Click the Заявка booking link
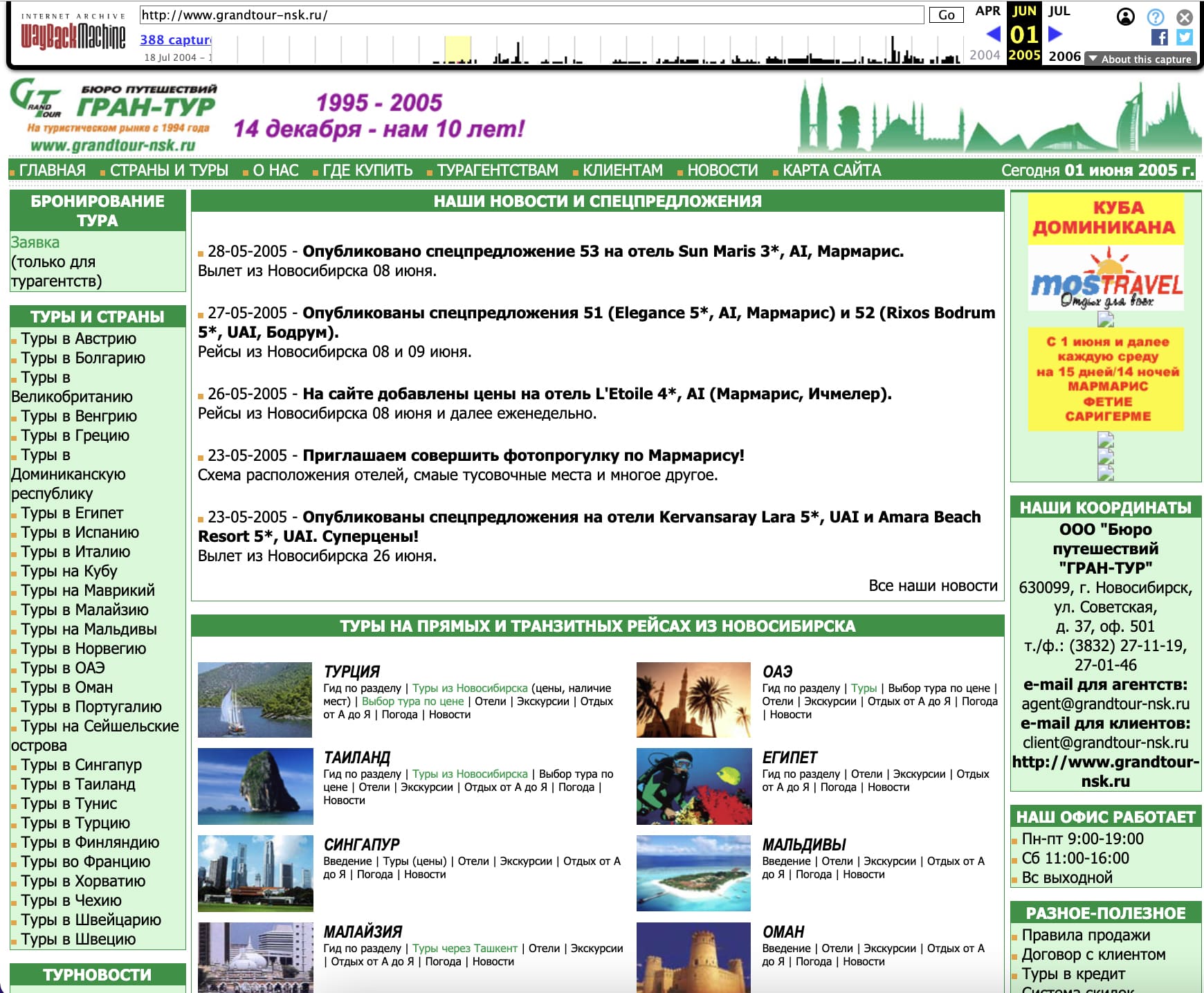 (x=35, y=242)
